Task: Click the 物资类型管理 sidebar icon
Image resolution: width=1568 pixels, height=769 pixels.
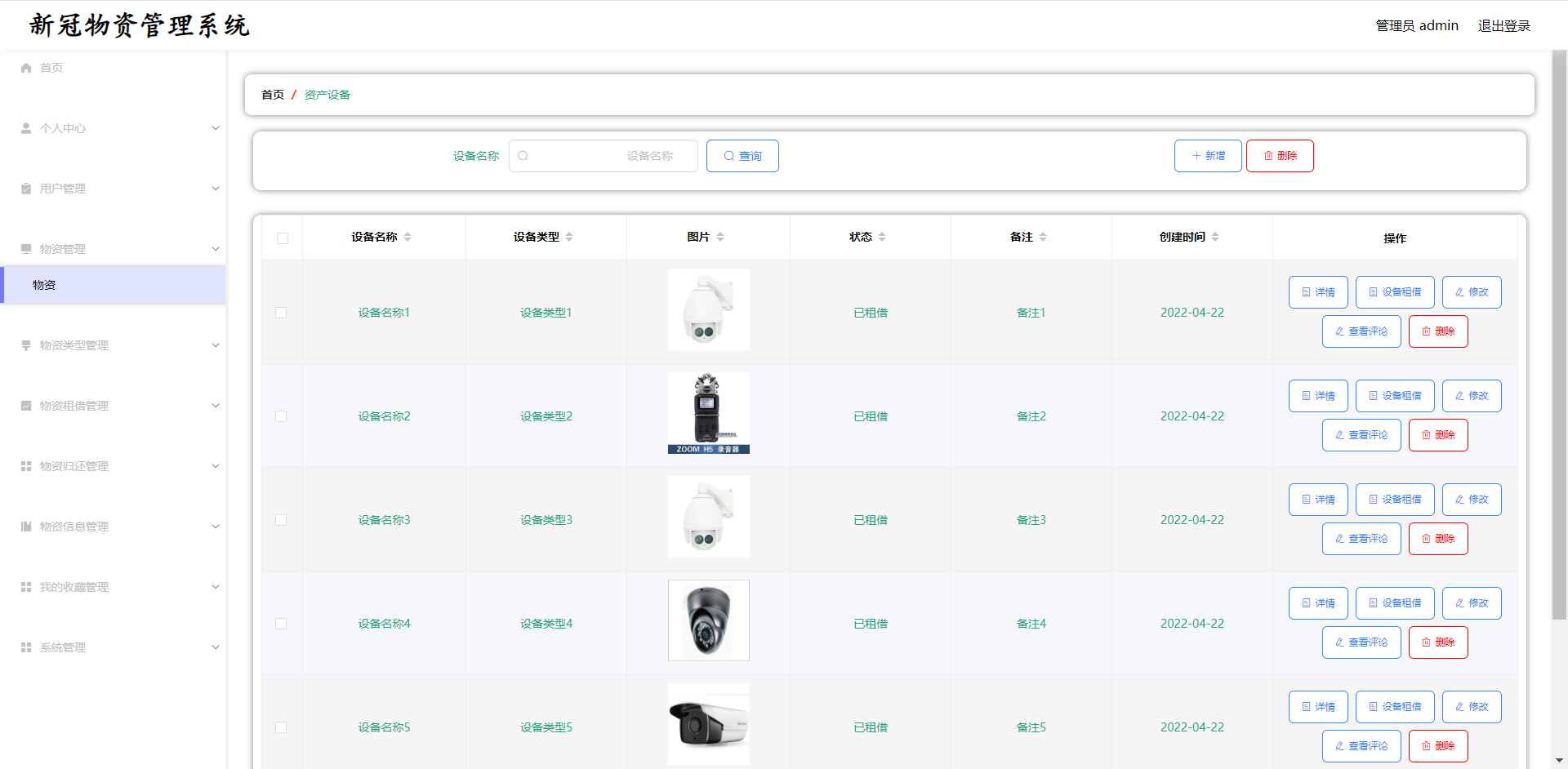Action: pyautogui.click(x=26, y=345)
